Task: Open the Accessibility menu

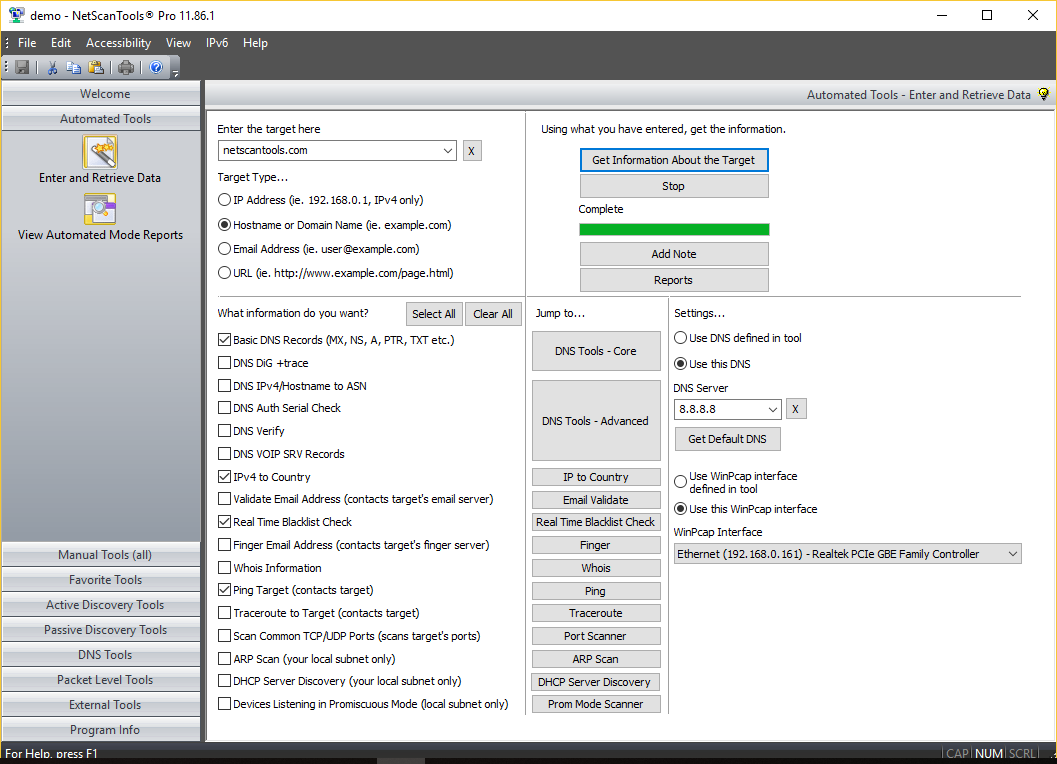Action: click(x=119, y=43)
